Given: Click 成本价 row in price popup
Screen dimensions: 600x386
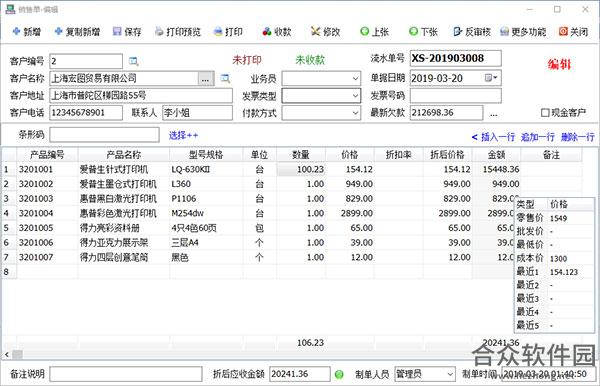Looking at the screenshot, I should click(x=554, y=259).
